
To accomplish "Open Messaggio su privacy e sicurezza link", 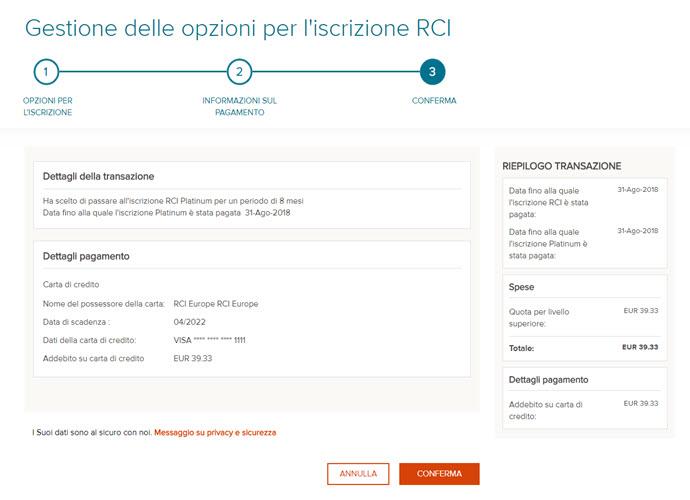I will [x=215, y=432].
